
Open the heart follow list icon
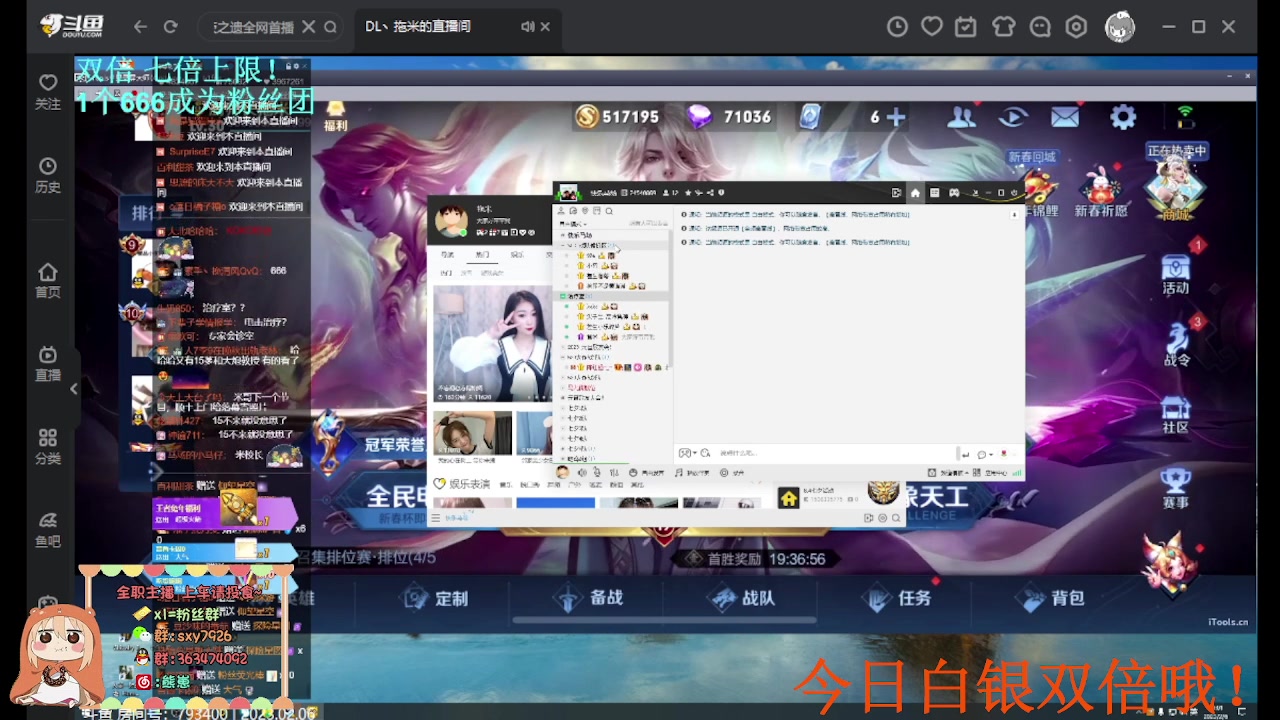pyautogui.click(x=932, y=27)
